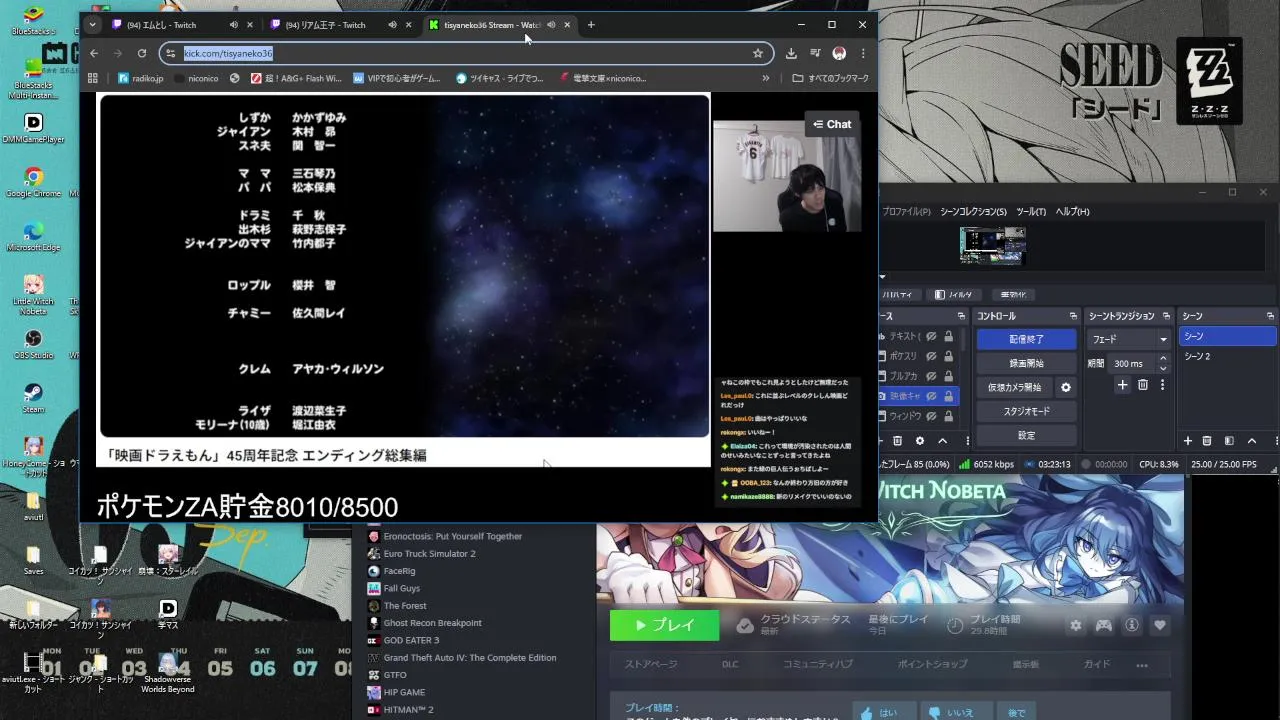The width and height of the screenshot is (1280, 720).
Task: Open transition properties three-dot menu
Action: (1163, 385)
